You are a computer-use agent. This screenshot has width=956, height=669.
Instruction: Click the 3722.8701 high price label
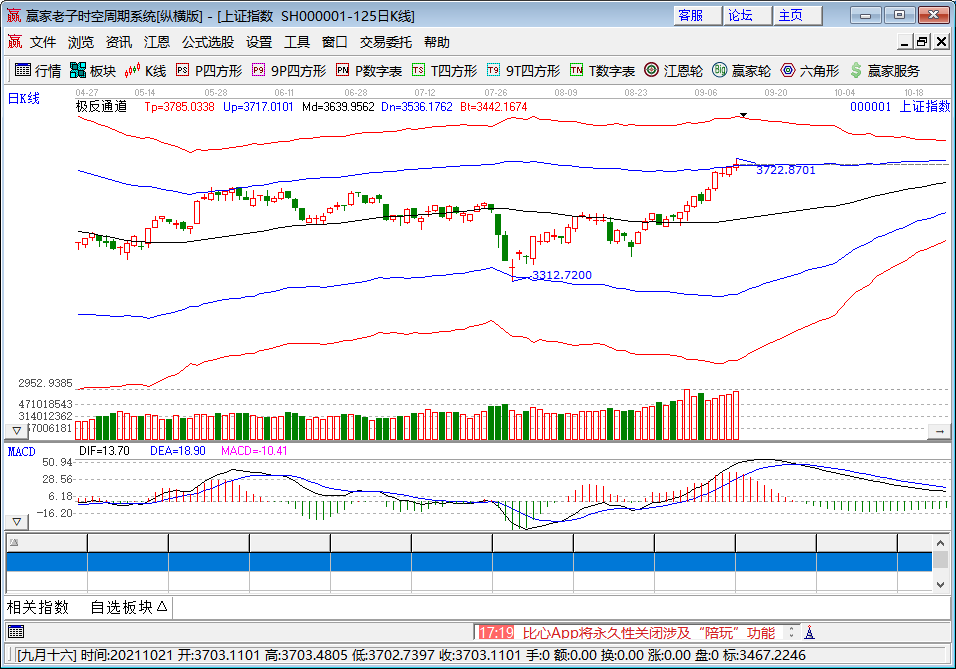(785, 170)
